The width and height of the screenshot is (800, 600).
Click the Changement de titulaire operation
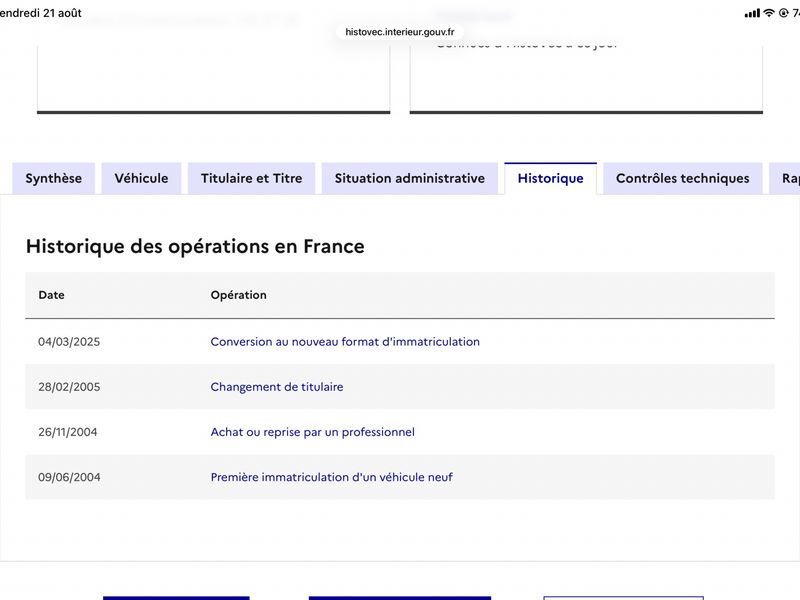[277, 387]
